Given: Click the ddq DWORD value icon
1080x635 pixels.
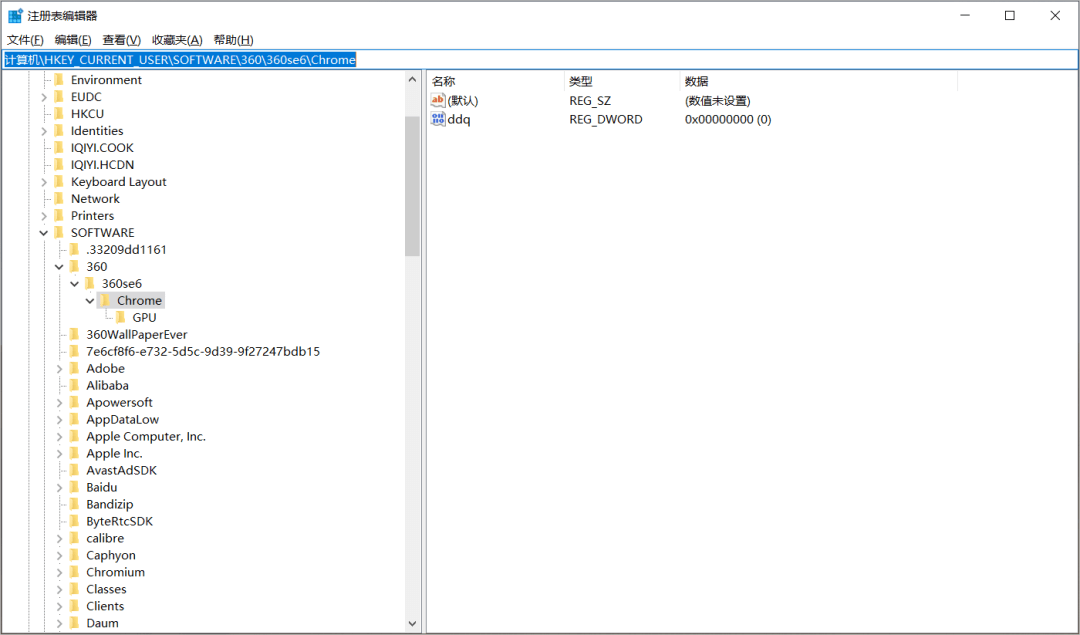Looking at the screenshot, I should (x=438, y=119).
